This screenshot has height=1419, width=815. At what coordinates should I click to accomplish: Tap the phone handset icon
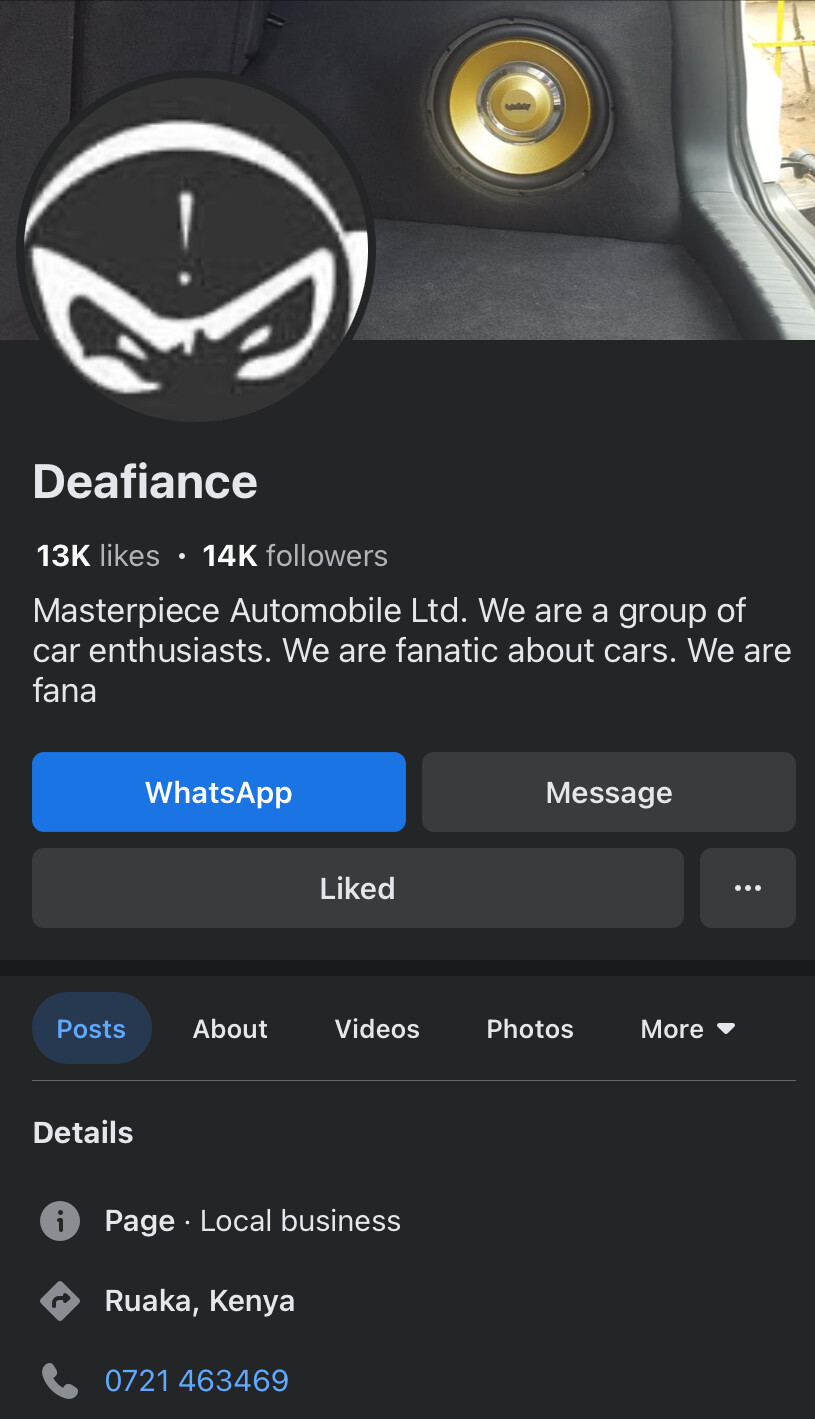pos(60,1381)
